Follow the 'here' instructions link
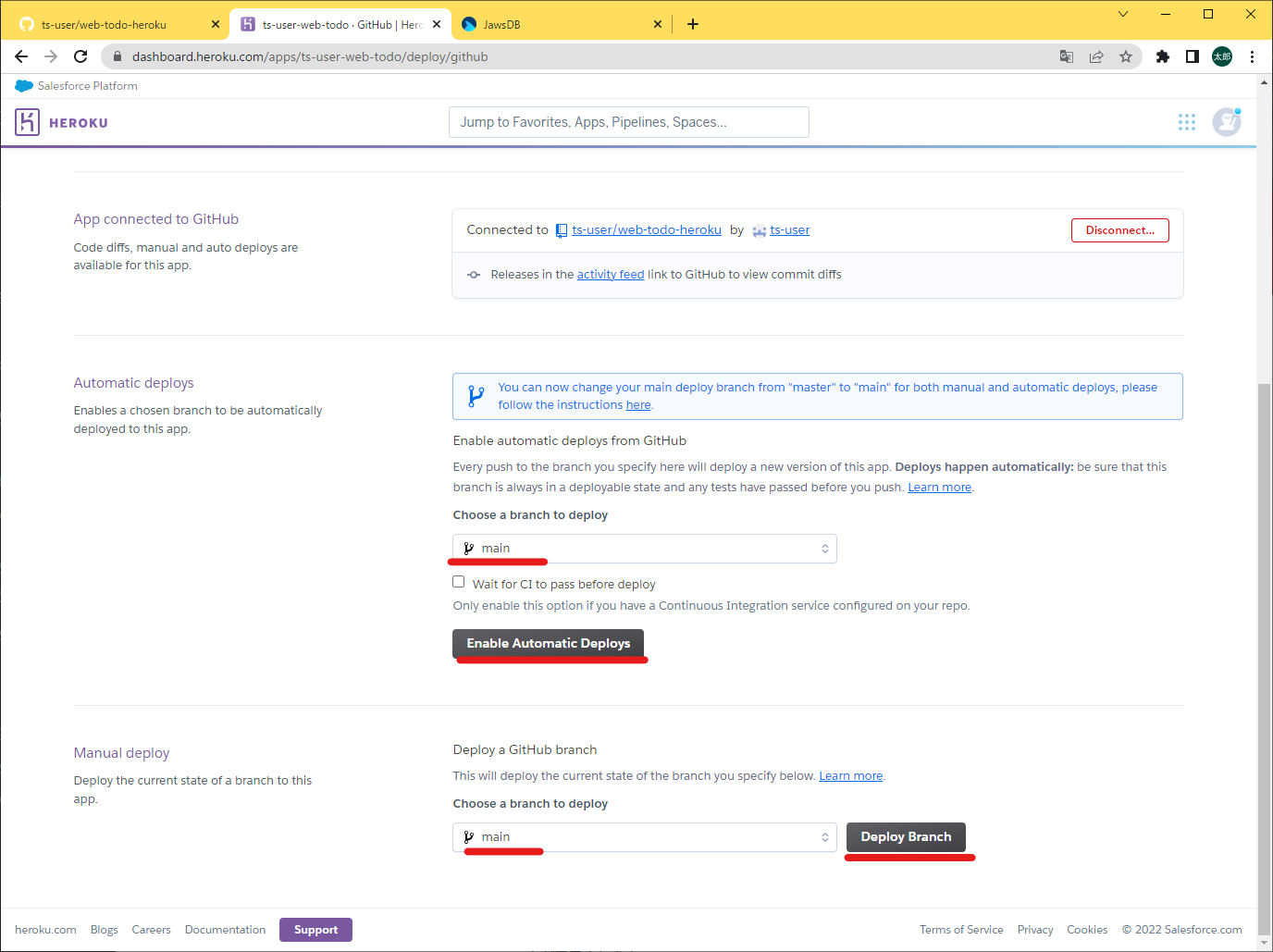Viewport: 1273px width, 952px height. tap(638, 404)
